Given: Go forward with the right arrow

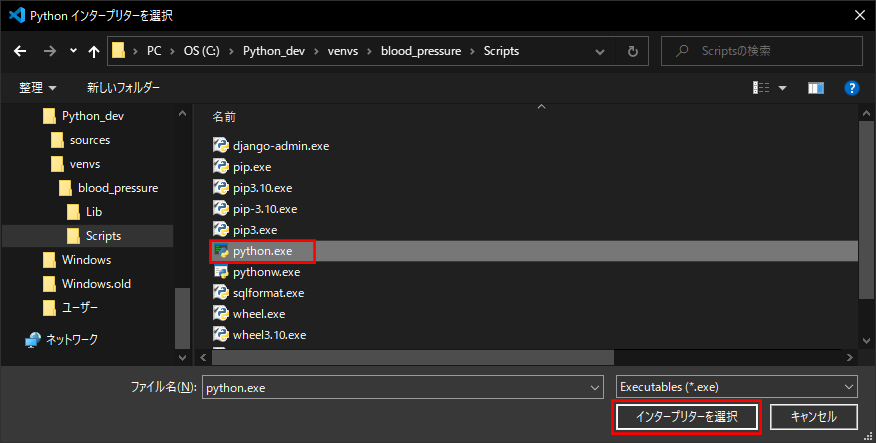Looking at the screenshot, I should (x=50, y=51).
